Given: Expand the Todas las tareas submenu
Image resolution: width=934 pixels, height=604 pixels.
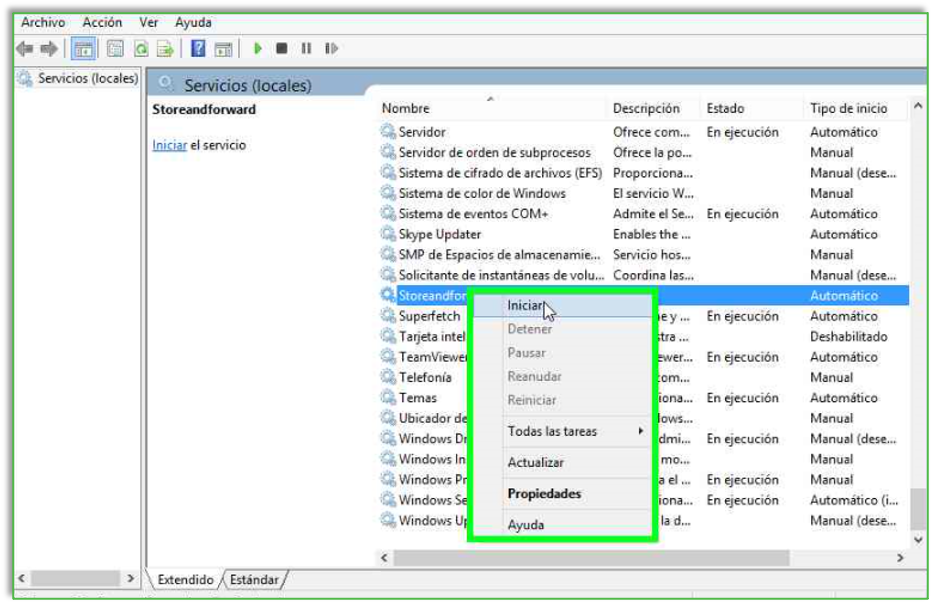Looking at the screenshot, I should click(x=560, y=431).
